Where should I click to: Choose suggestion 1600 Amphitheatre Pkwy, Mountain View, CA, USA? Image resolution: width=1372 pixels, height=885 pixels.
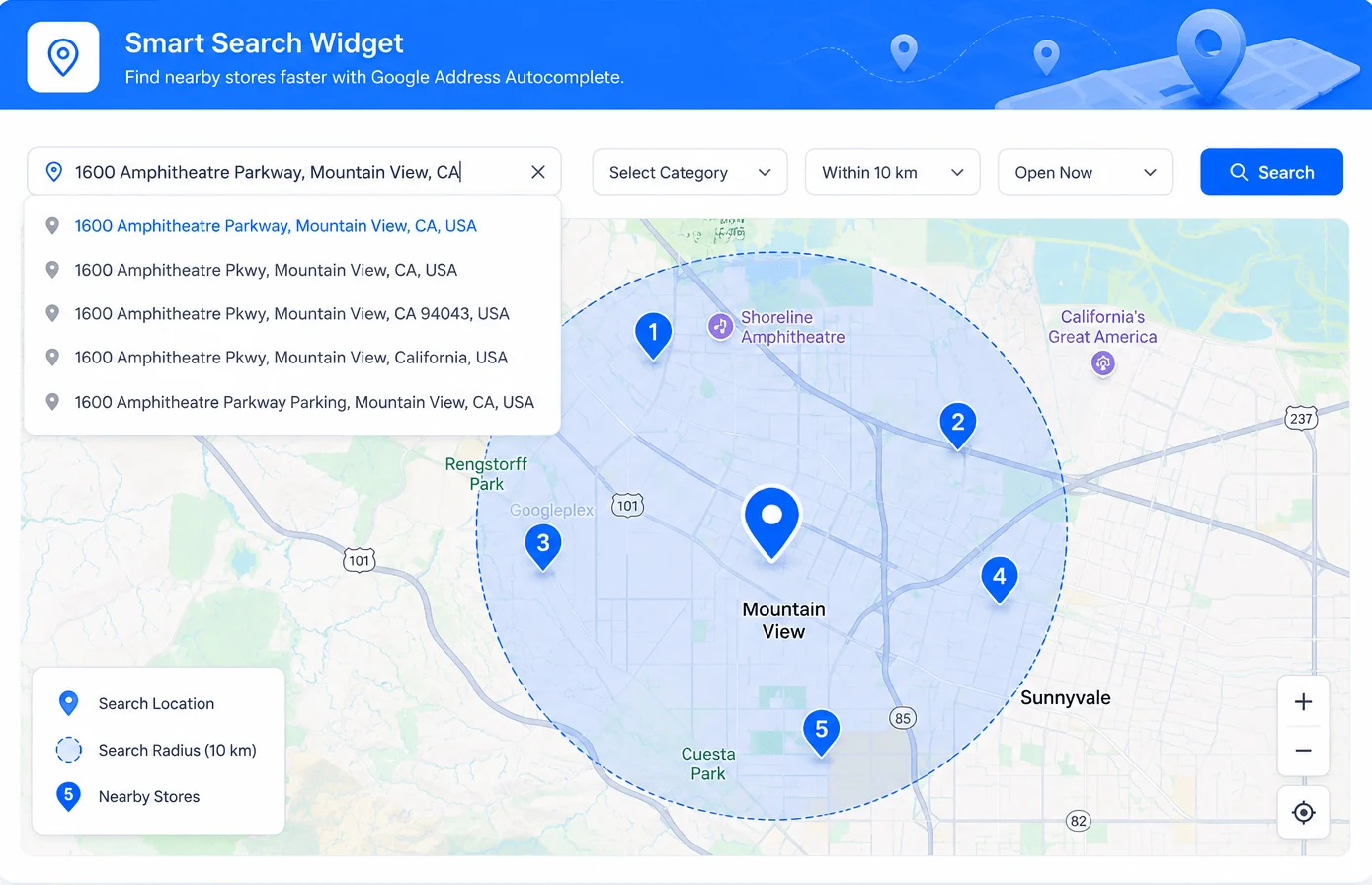[292, 270]
